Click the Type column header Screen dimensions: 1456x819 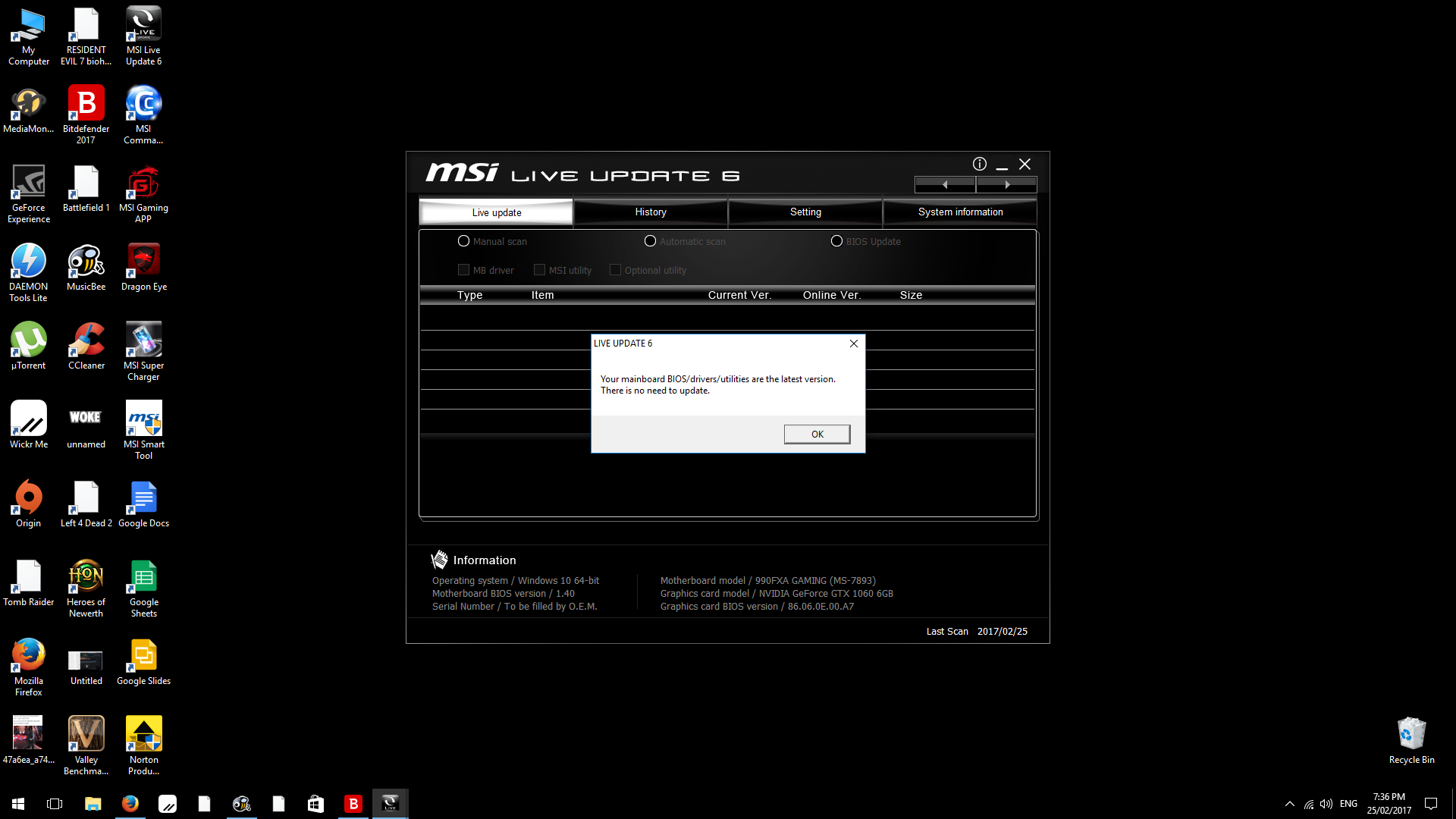coord(469,295)
